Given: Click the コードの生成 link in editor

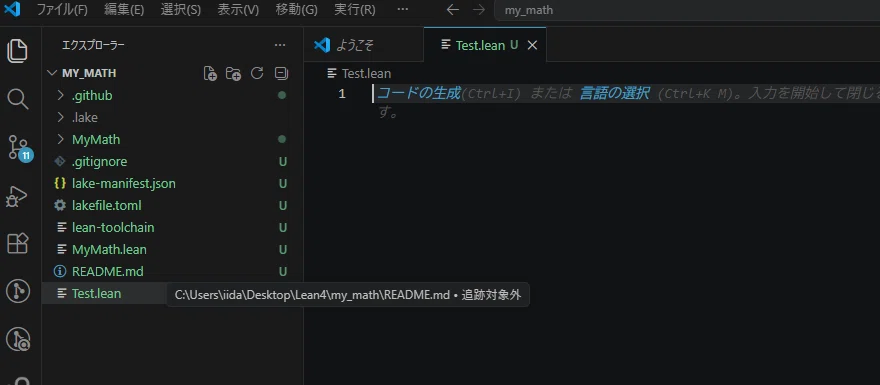Looking at the screenshot, I should click(418, 93).
